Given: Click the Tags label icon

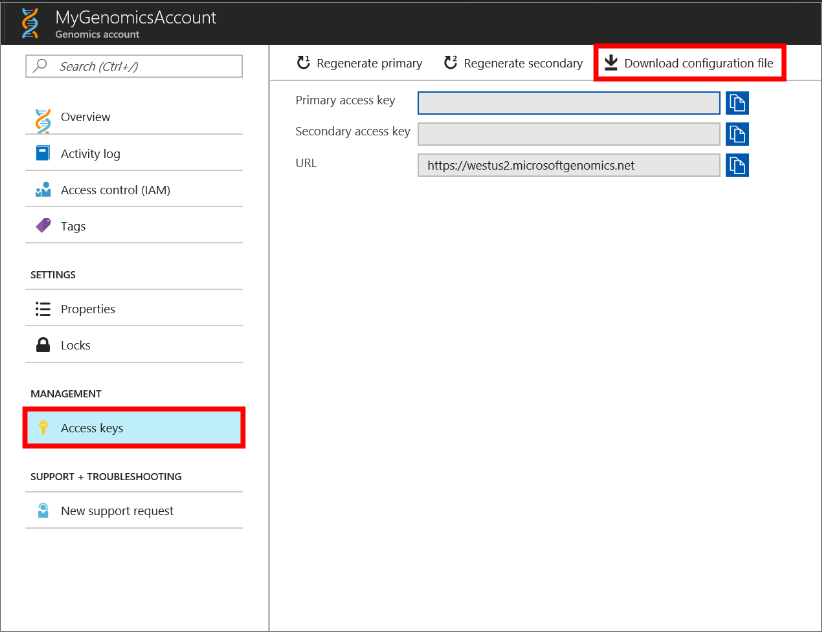Looking at the screenshot, I should pos(43,225).
